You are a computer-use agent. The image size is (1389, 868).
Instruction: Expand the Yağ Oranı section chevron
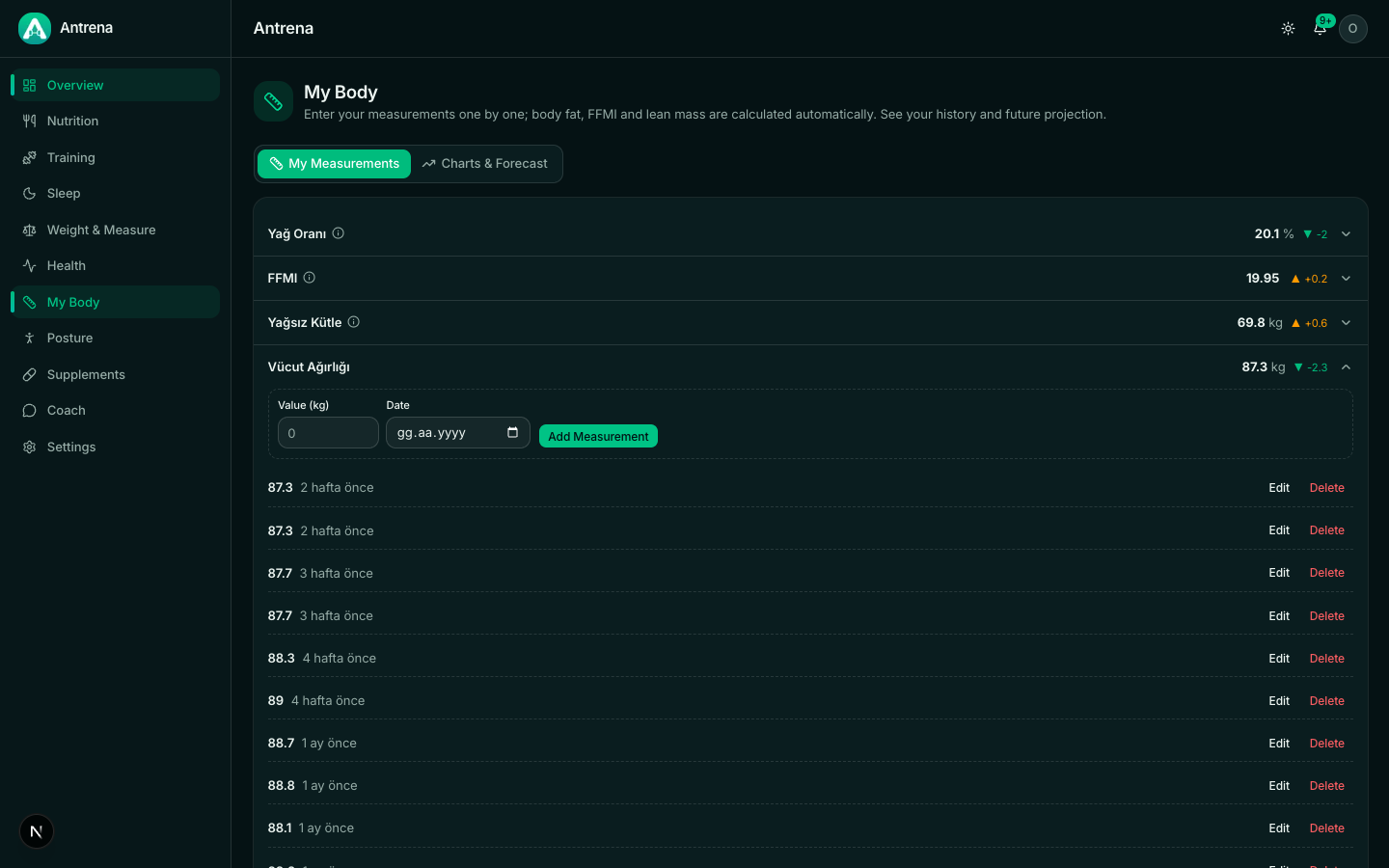pos(1346,234)
